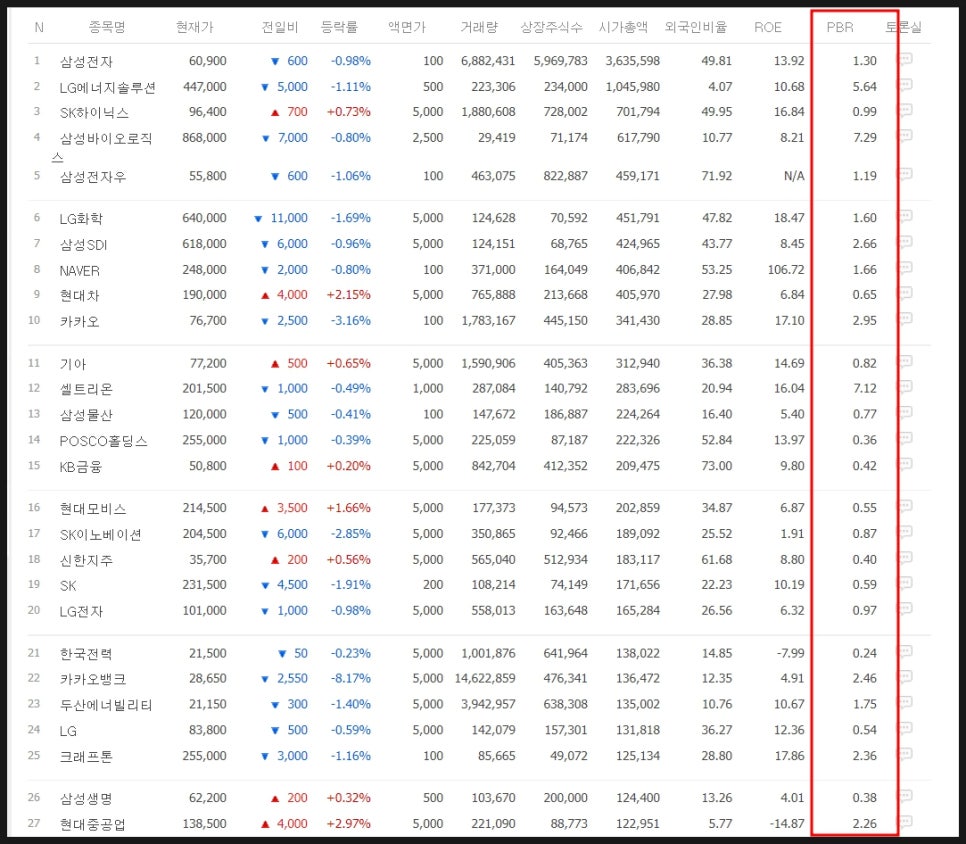Open discussion room icon for KB금융 row
The width and height of the screenshot is (966, 844).
click(905, 465)
